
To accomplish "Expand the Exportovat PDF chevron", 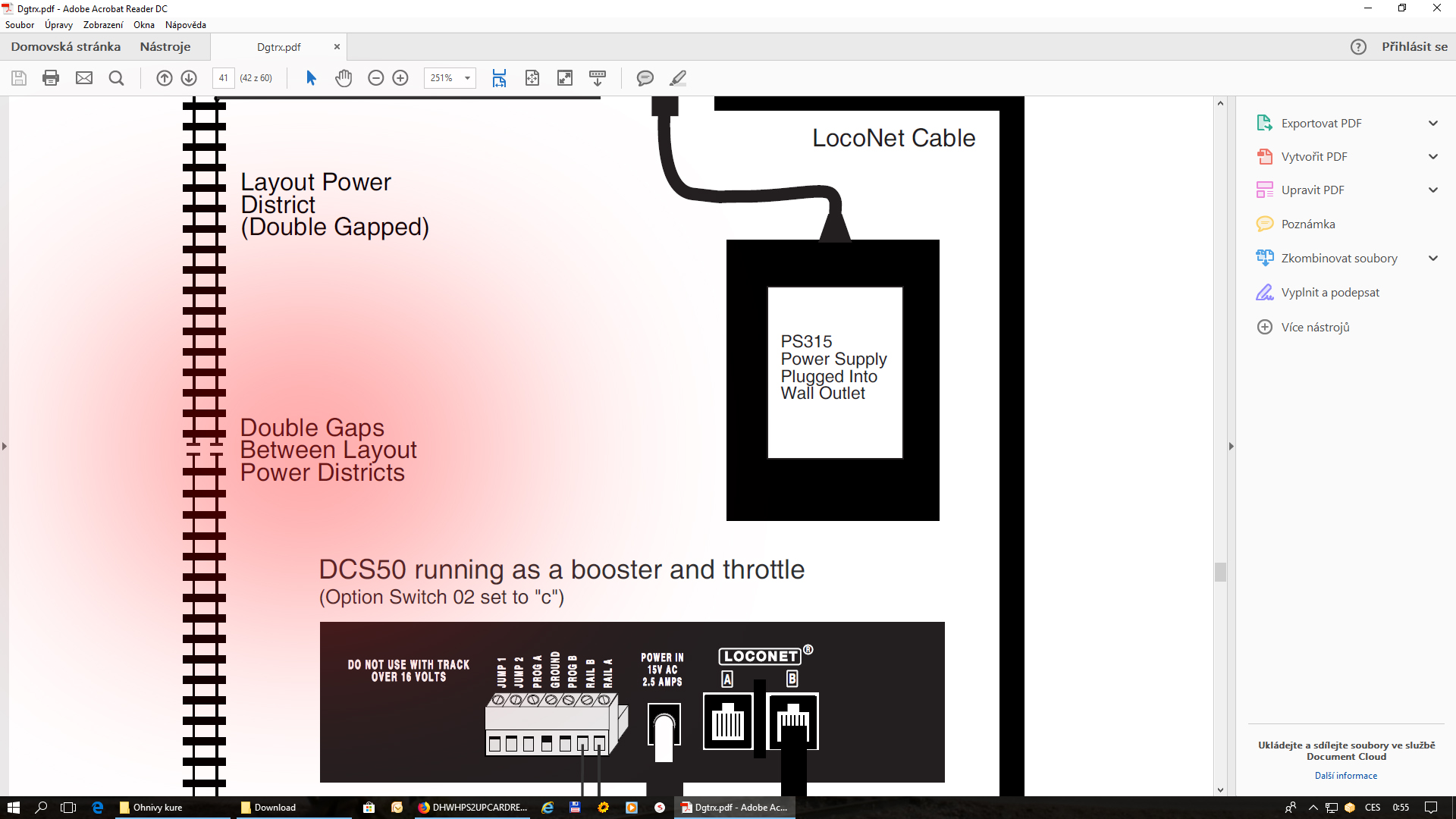I will point(1432,124).
